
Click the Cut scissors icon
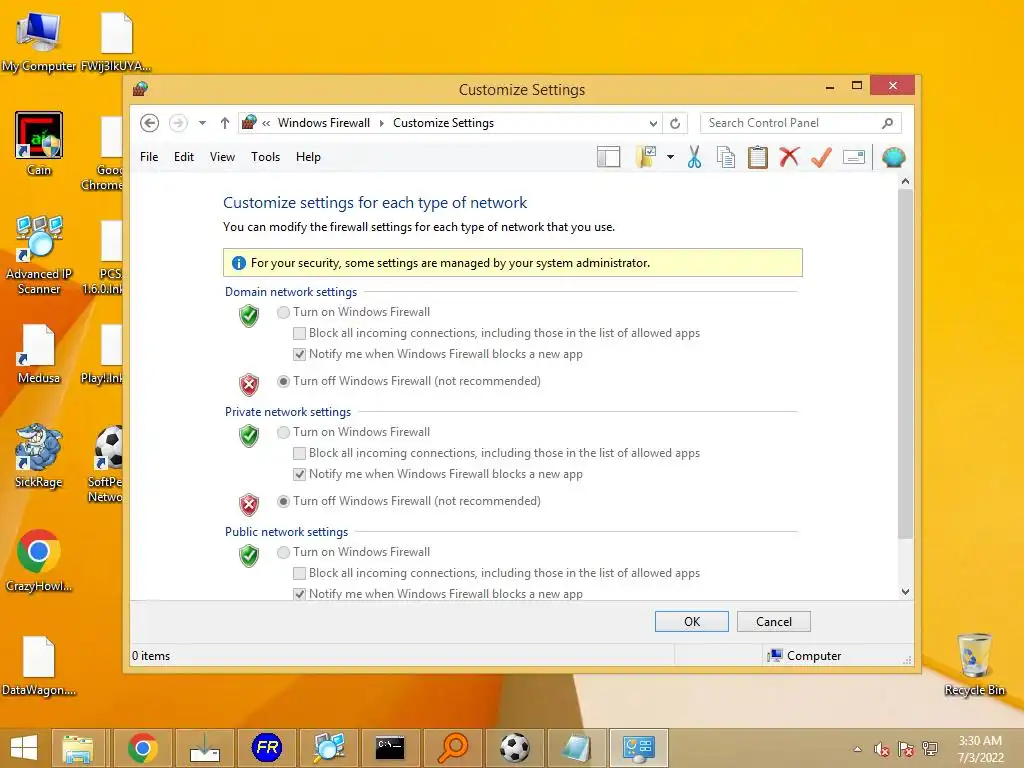[x=694, y=157]
